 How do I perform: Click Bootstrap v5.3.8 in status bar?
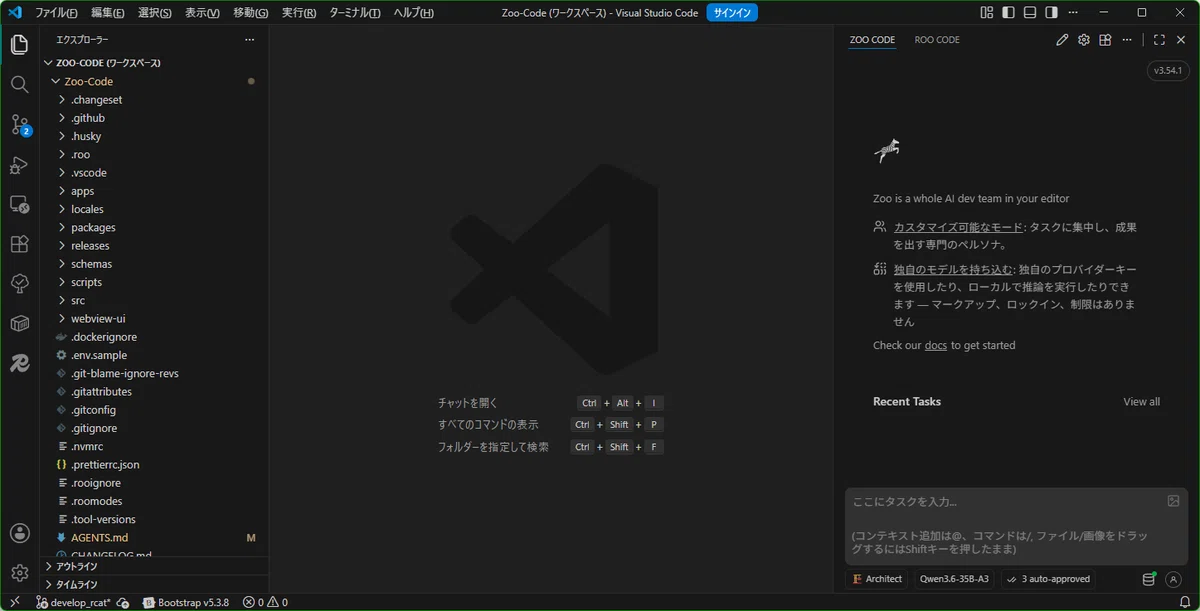186,603
